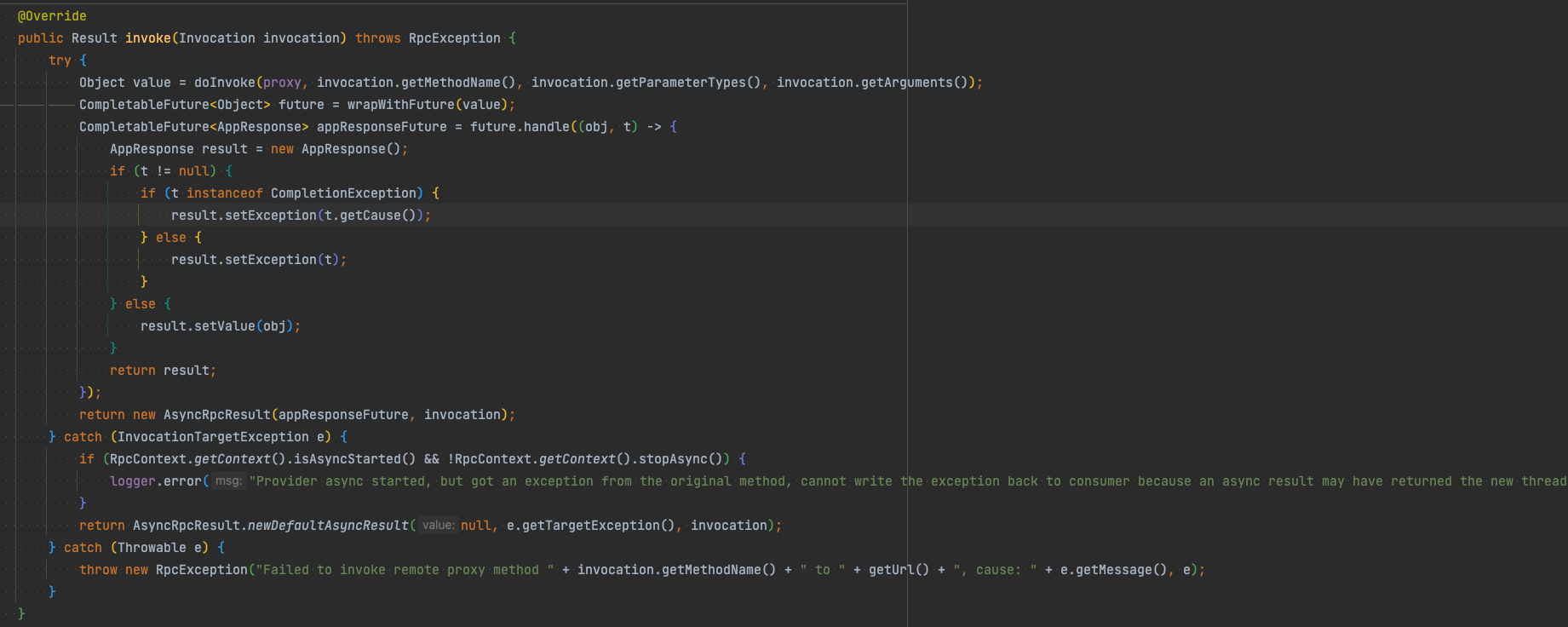Screen dimensions: 1568x627
Task: Click isAsyncStarted() call
Action: pos(355,459)
